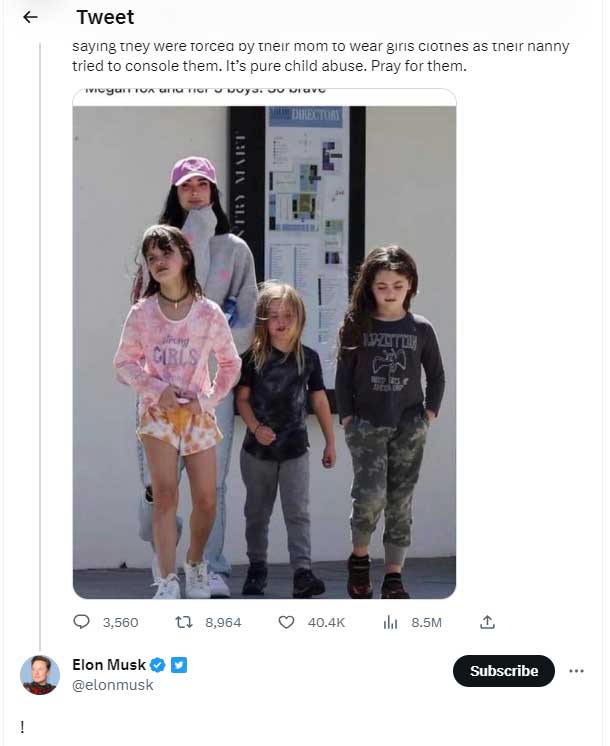This screenshot has width=610, height=746.
Task: Open the three-dot more options menu
Action: pos(576,671)
